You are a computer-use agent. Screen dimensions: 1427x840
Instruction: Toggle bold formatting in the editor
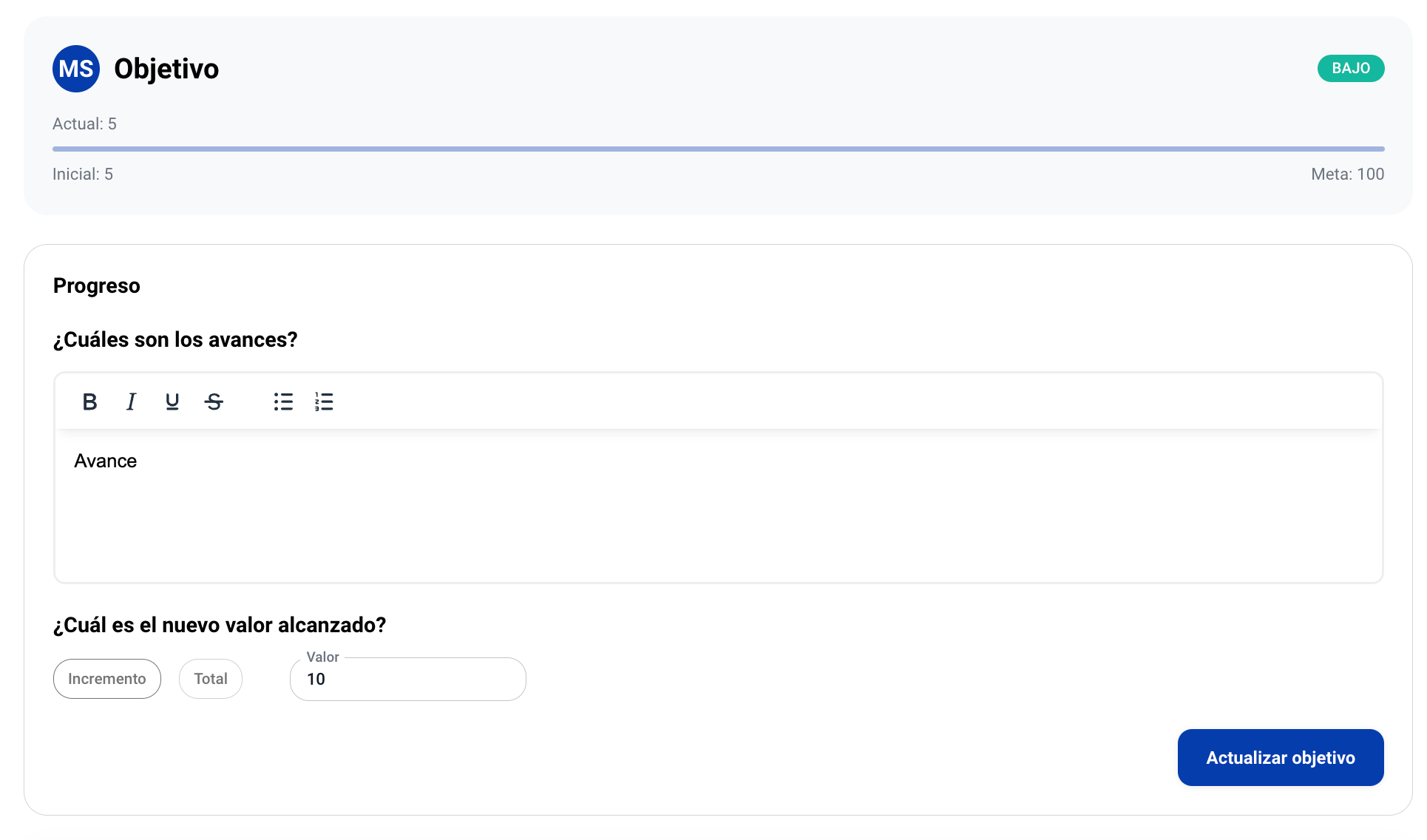click(x=89, y=402)
